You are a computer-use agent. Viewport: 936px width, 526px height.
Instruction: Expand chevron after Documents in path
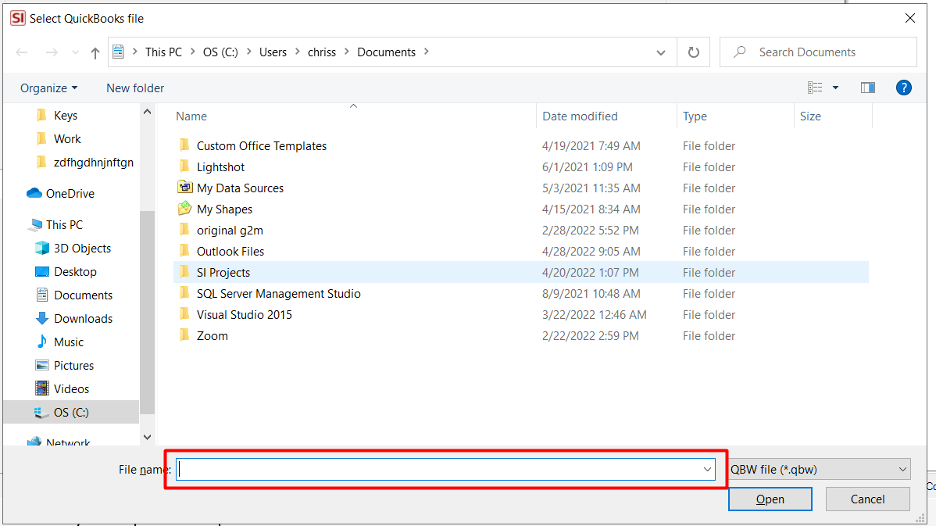pos(426,52)
